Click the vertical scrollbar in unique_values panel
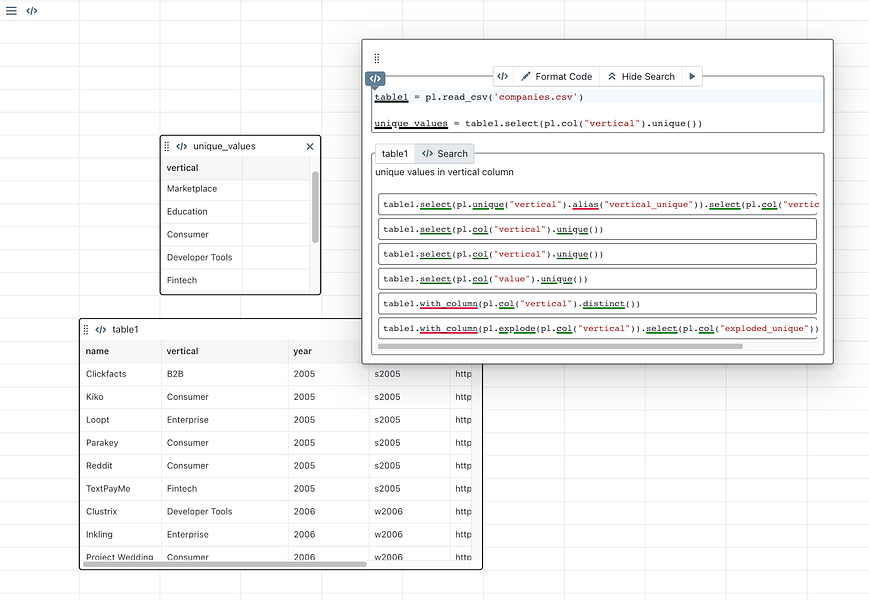This screenshot has height=600, width=869. click(315, 207)
